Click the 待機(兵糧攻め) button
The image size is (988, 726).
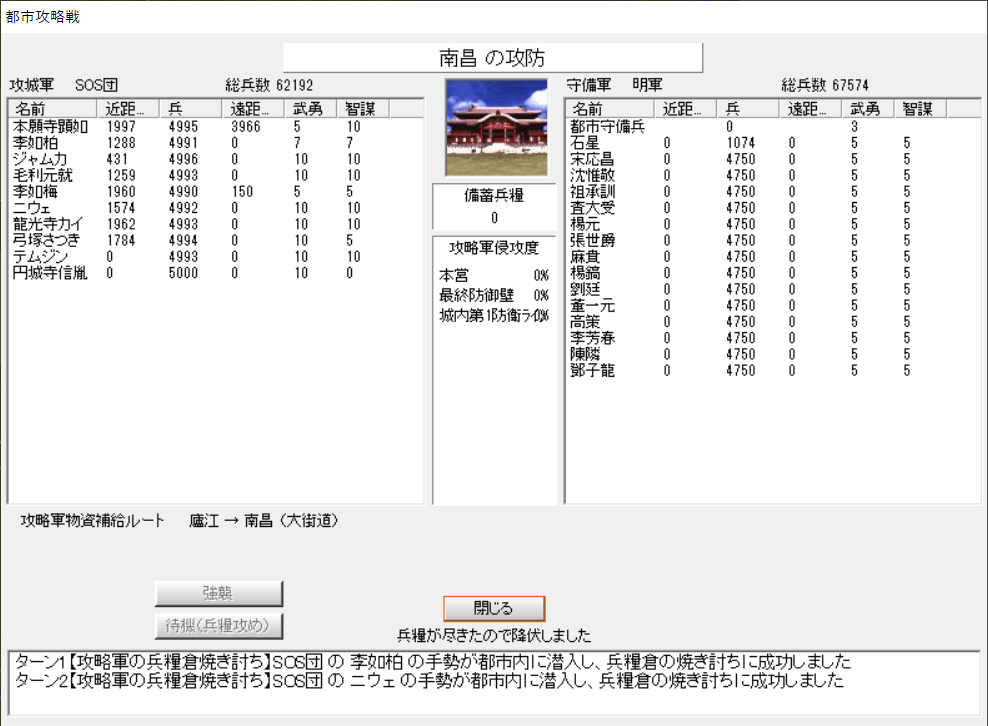[x=219, y=626]
